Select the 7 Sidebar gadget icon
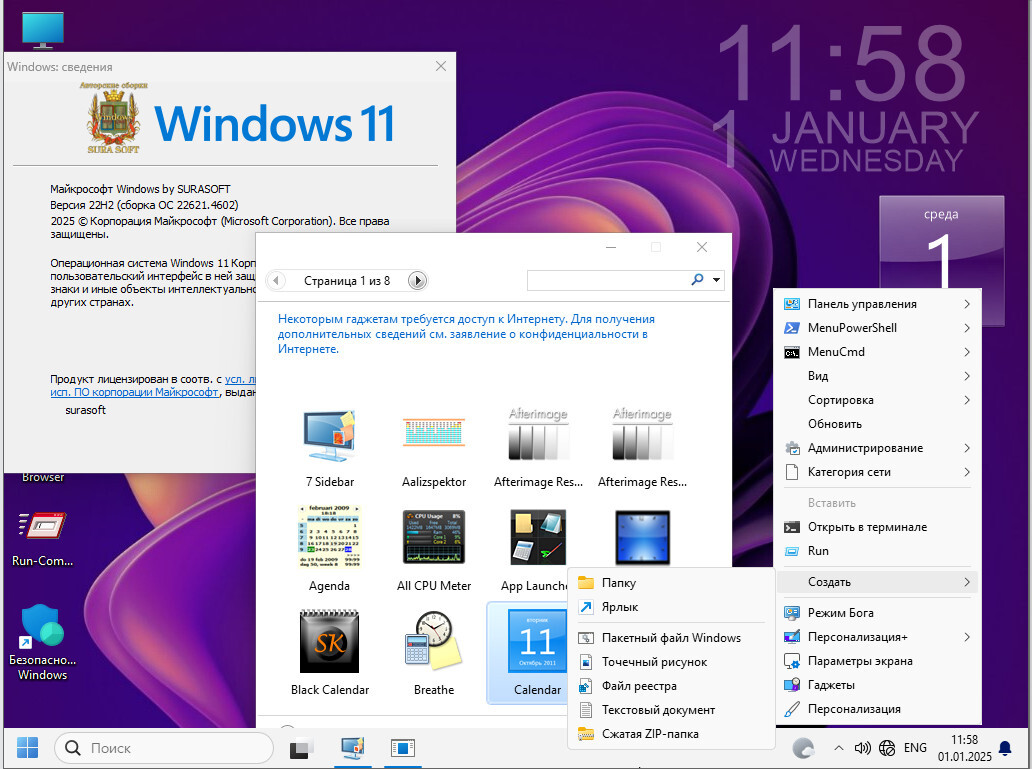 point(330,435)
